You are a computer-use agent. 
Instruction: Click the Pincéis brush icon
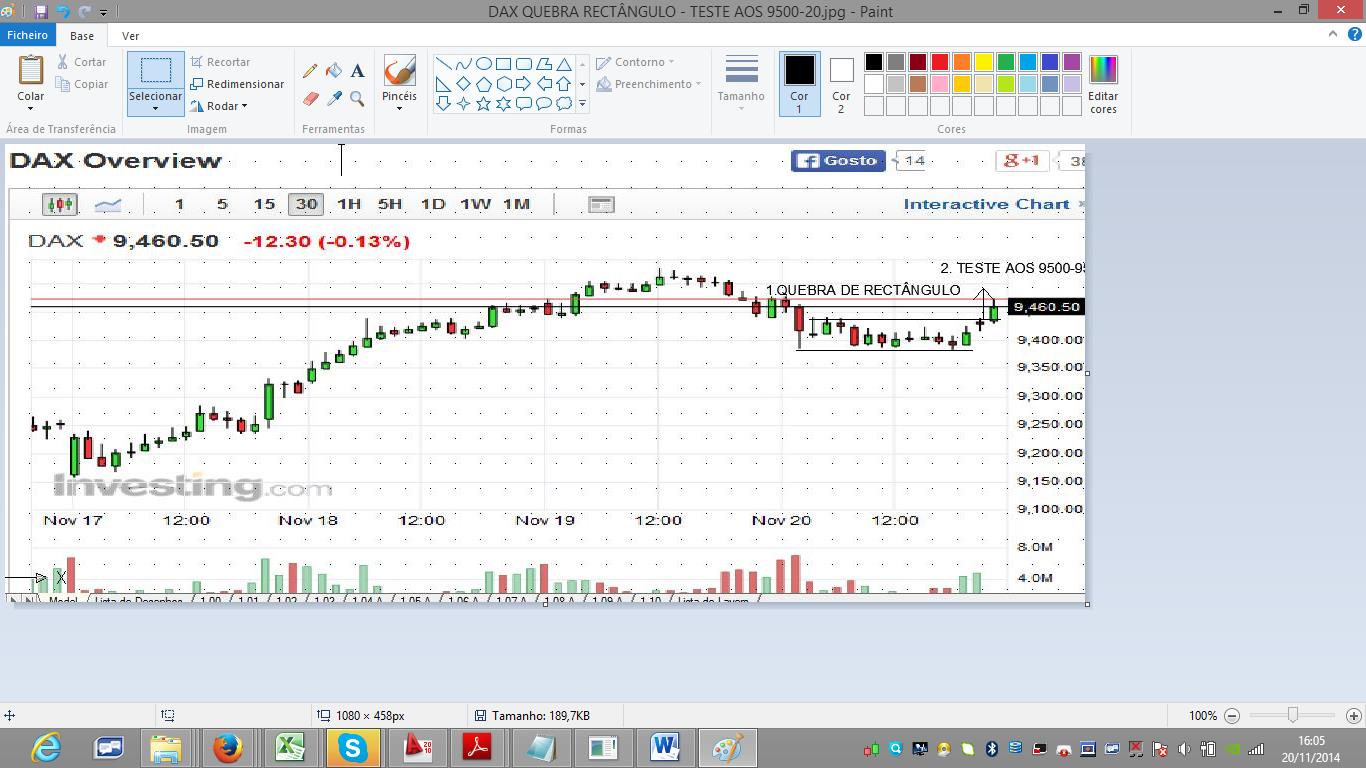click(x=399, y=71)
